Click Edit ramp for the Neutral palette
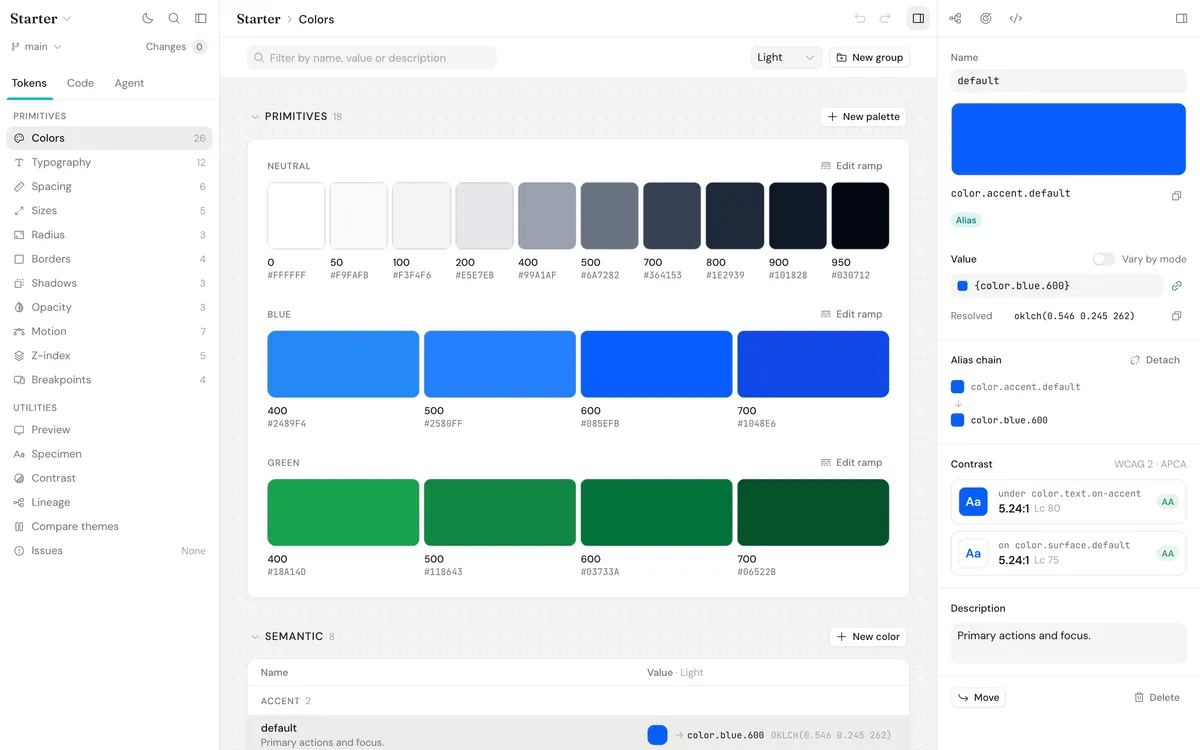 tap(851, 166)
